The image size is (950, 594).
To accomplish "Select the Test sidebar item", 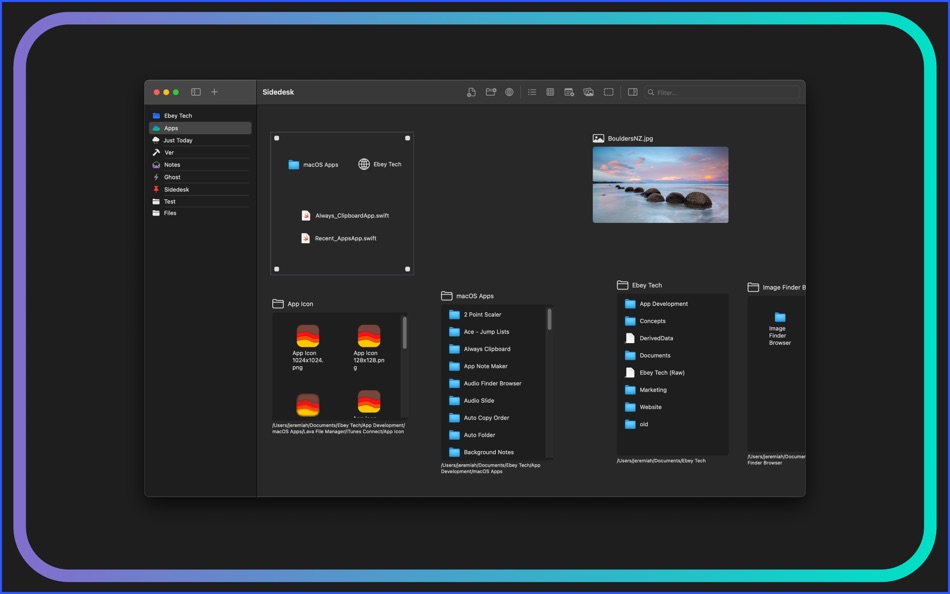I will [x=200, y=201].
